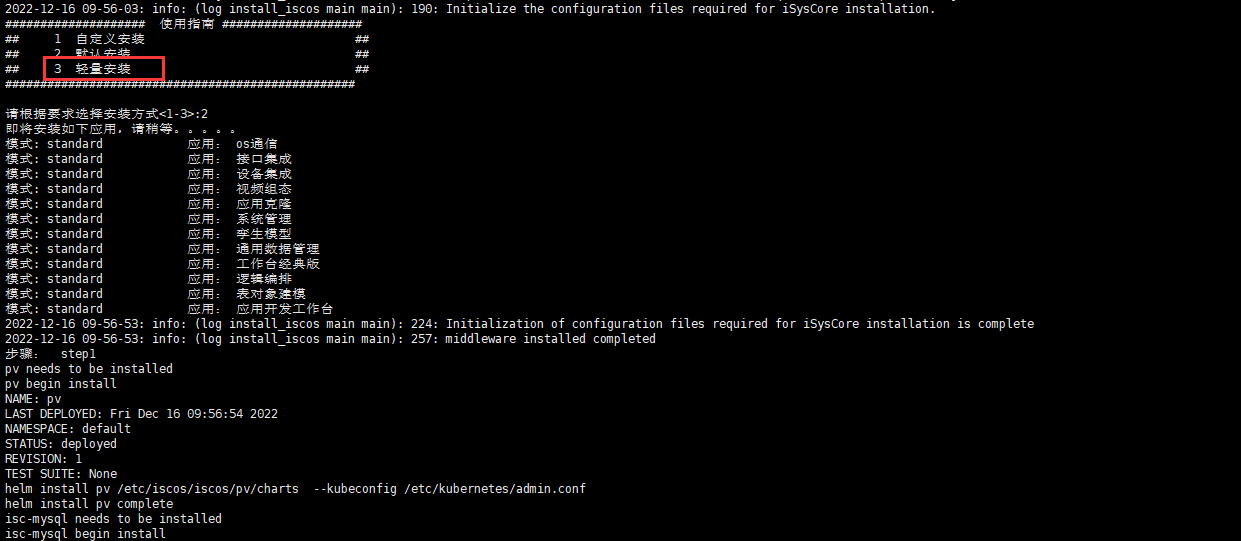This screenshot has height=541, width=1241.
Task: Click the '系统管理' application entry
Action: pos(263,219)
